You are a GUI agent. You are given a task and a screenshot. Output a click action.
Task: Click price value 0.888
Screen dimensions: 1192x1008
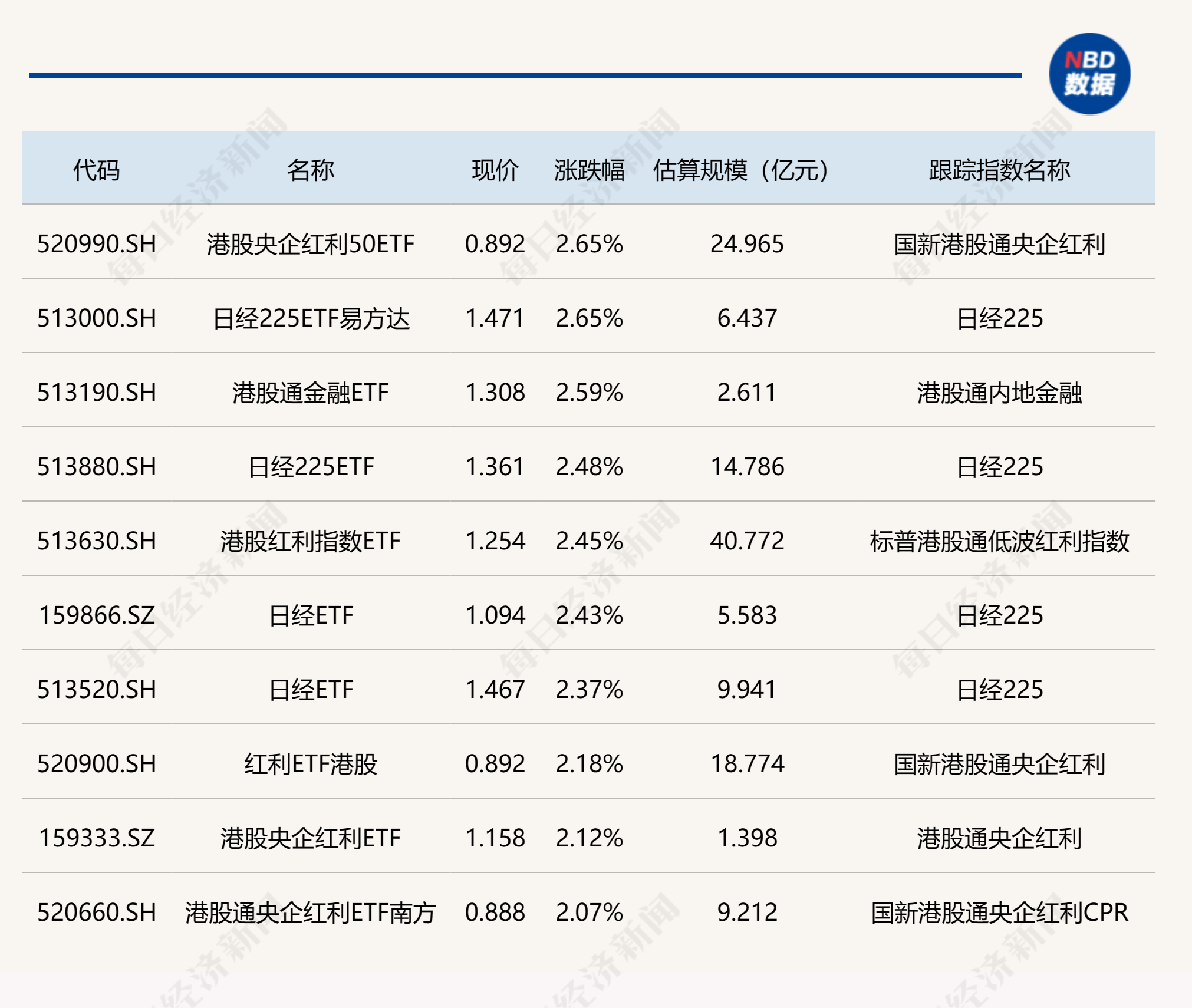coord(495,912)
